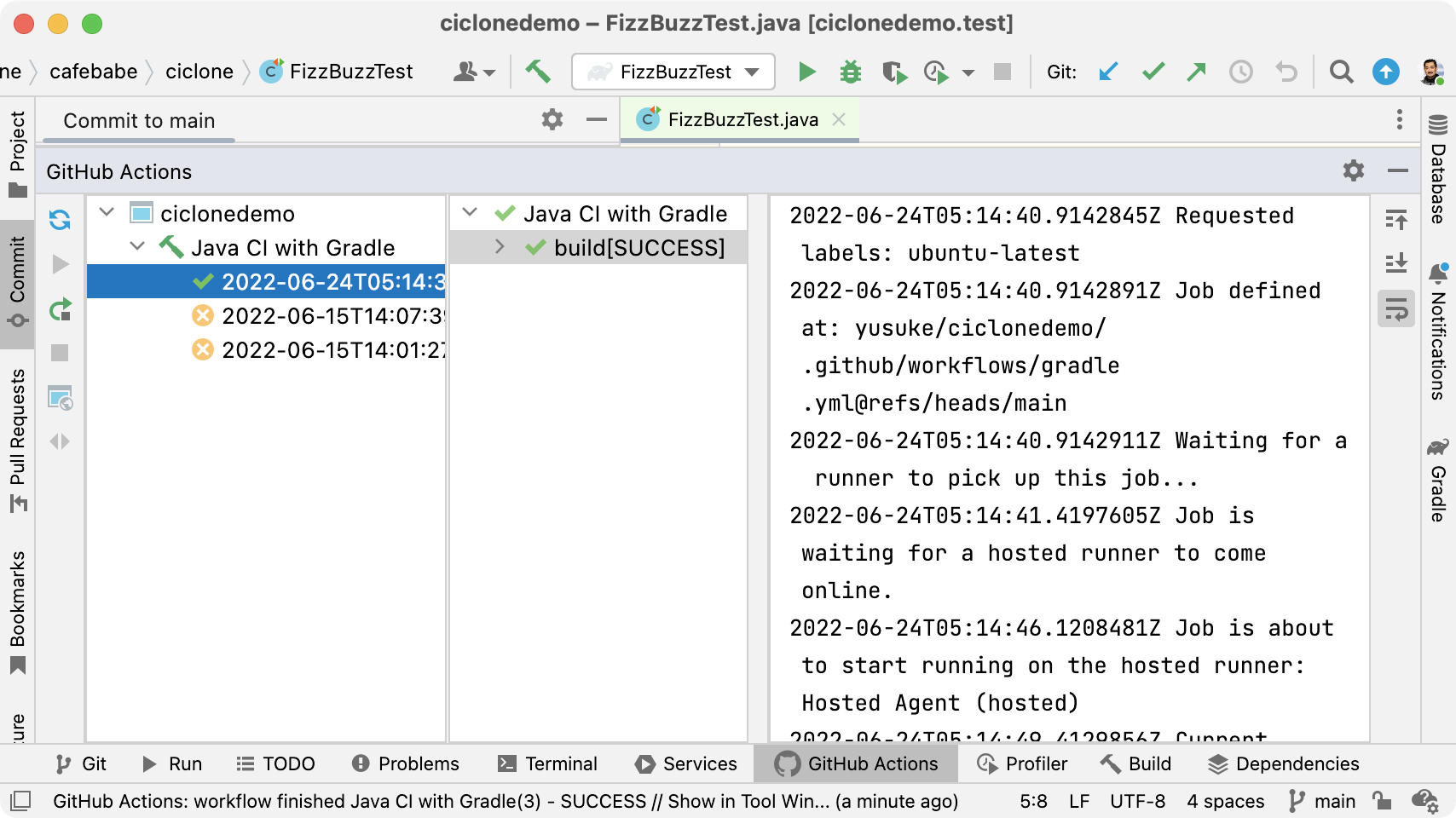Viewport: 1456px width, 818px height.
Task: Open the FizzBuzzTest run configuration dropdown
Action: tap(673, 72)
